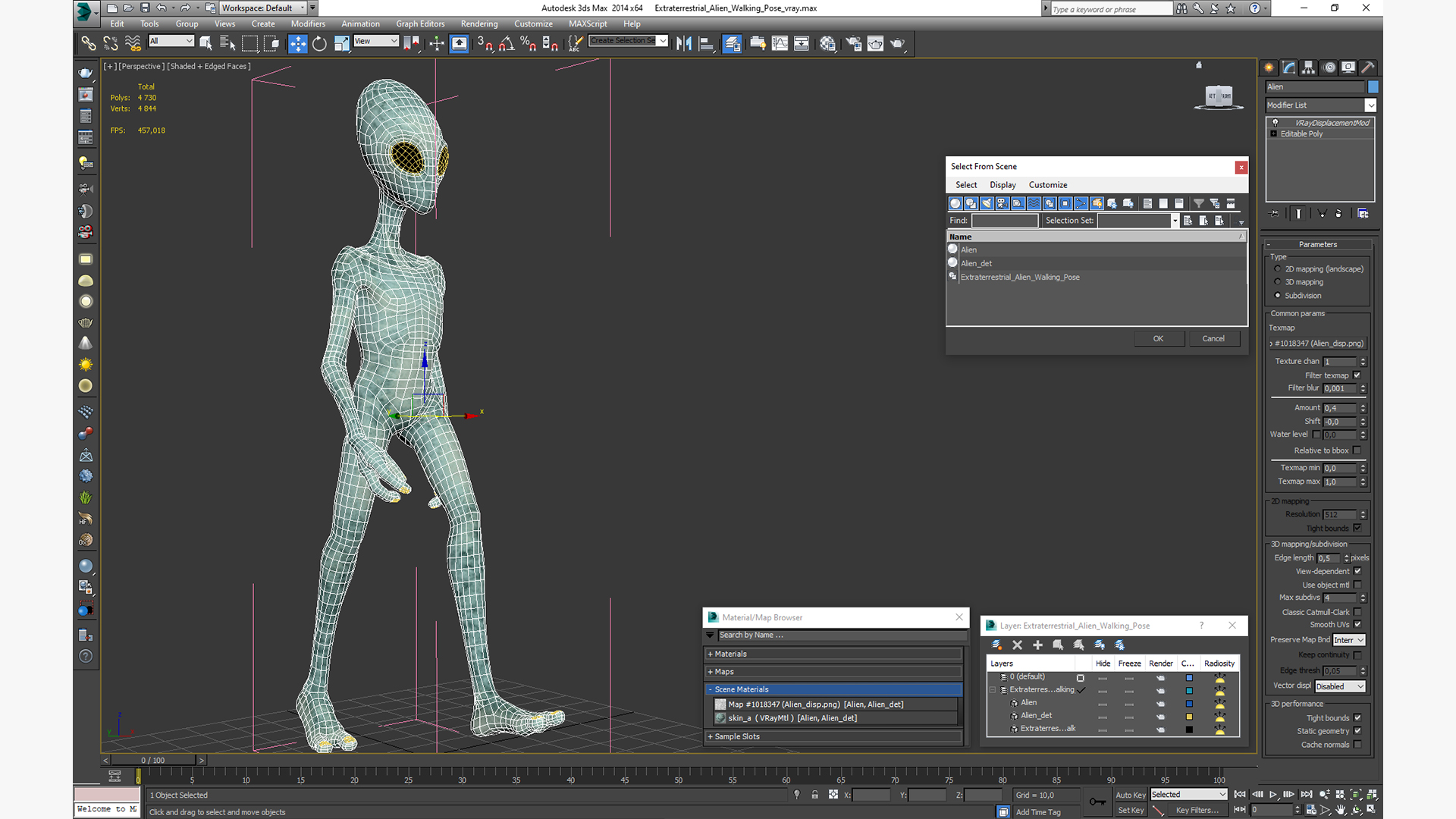Screen dimensions: 1456x819
Task: Select the 2D mapping (landscape) radio button
Action: point(1278,269)
